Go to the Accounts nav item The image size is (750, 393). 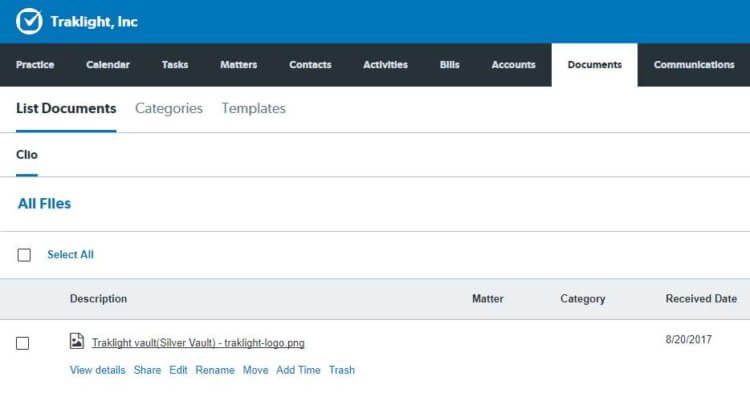click(513, 65)
